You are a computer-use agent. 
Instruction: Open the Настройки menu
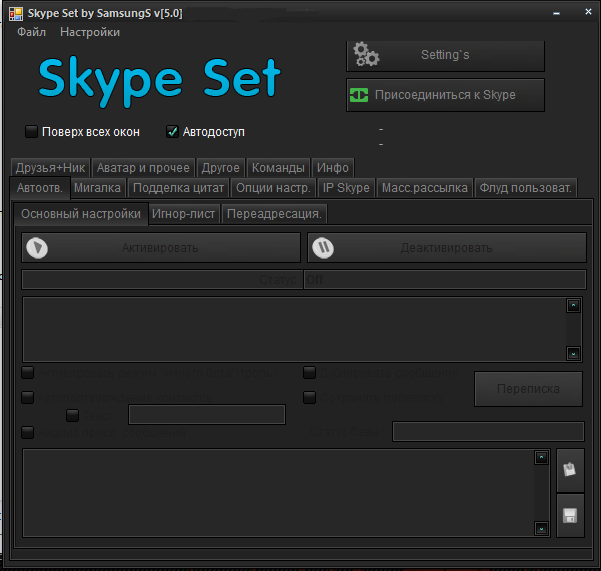coord(90,32)
